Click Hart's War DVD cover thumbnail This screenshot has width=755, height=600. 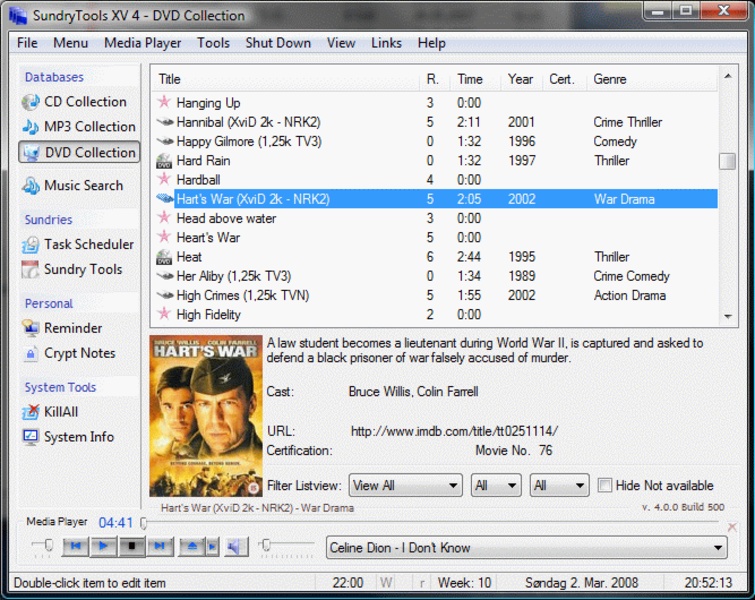(206, 416)
